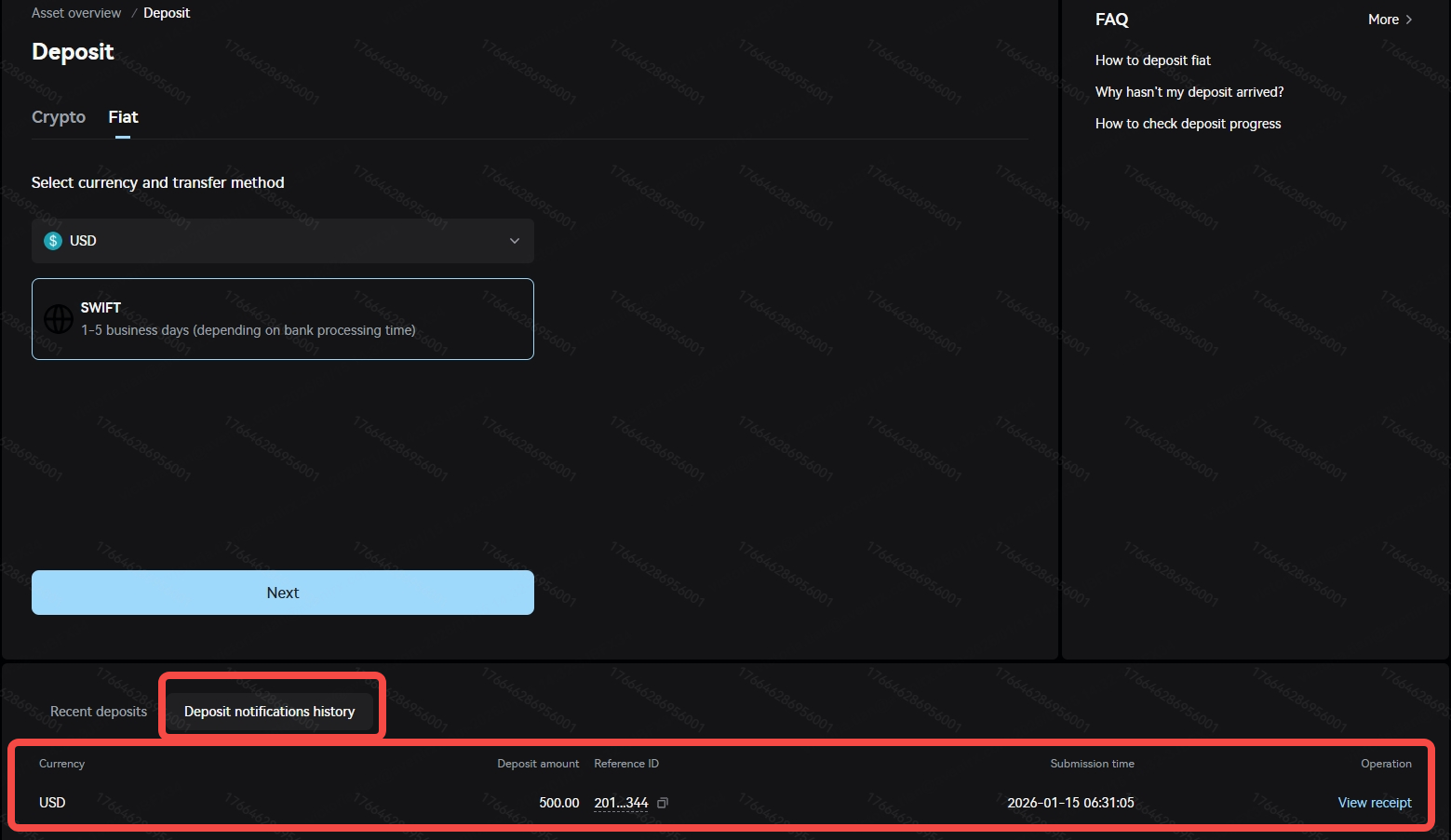Image resolution: width=1451 pixels, height=840 pixels.
Task: Open "Why hasn't my deposit arrived?" FAQ
Action: 1189,92
